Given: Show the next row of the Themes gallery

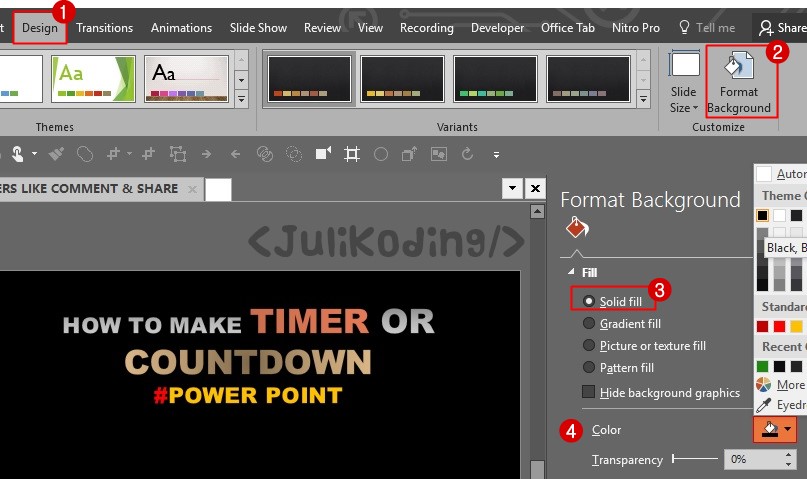Looking at the screenshot, I should (x=241, y=80).
